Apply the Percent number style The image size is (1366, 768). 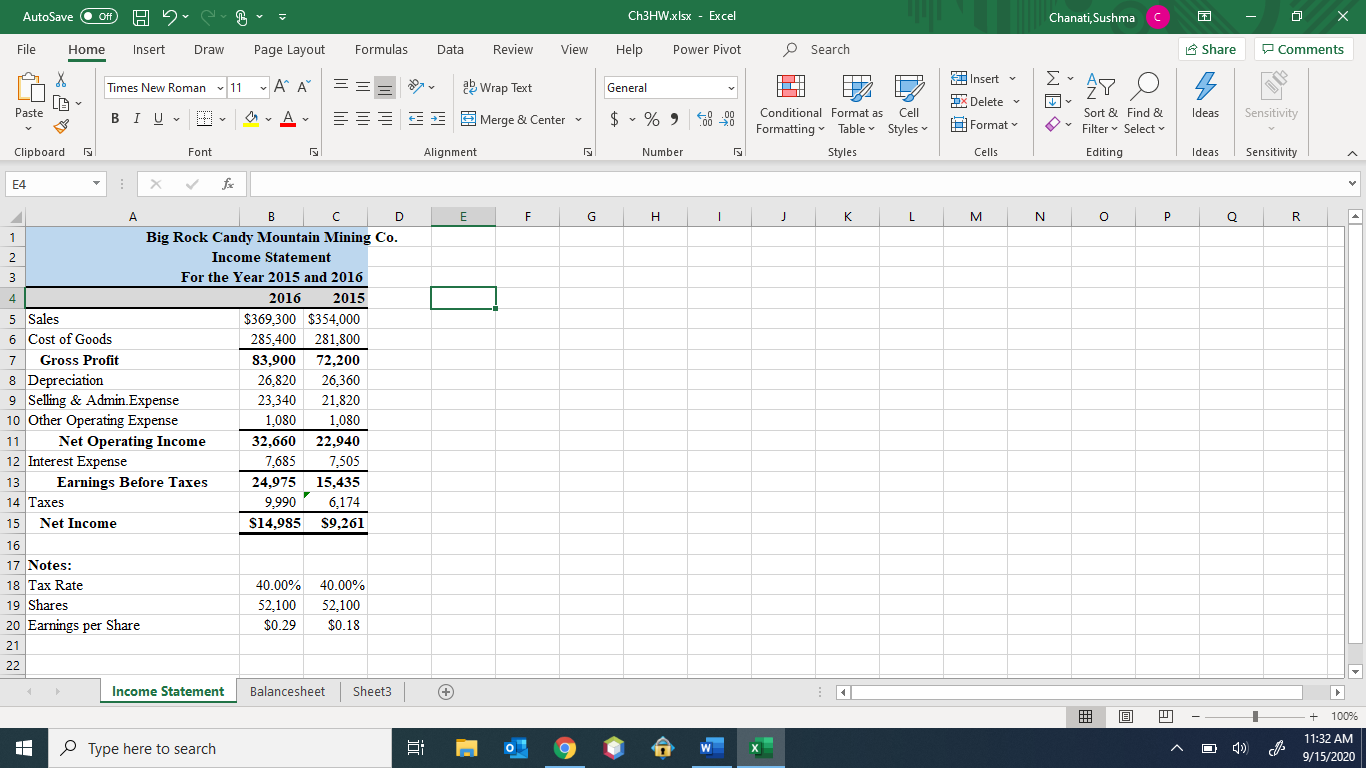[x=650, y=119]
